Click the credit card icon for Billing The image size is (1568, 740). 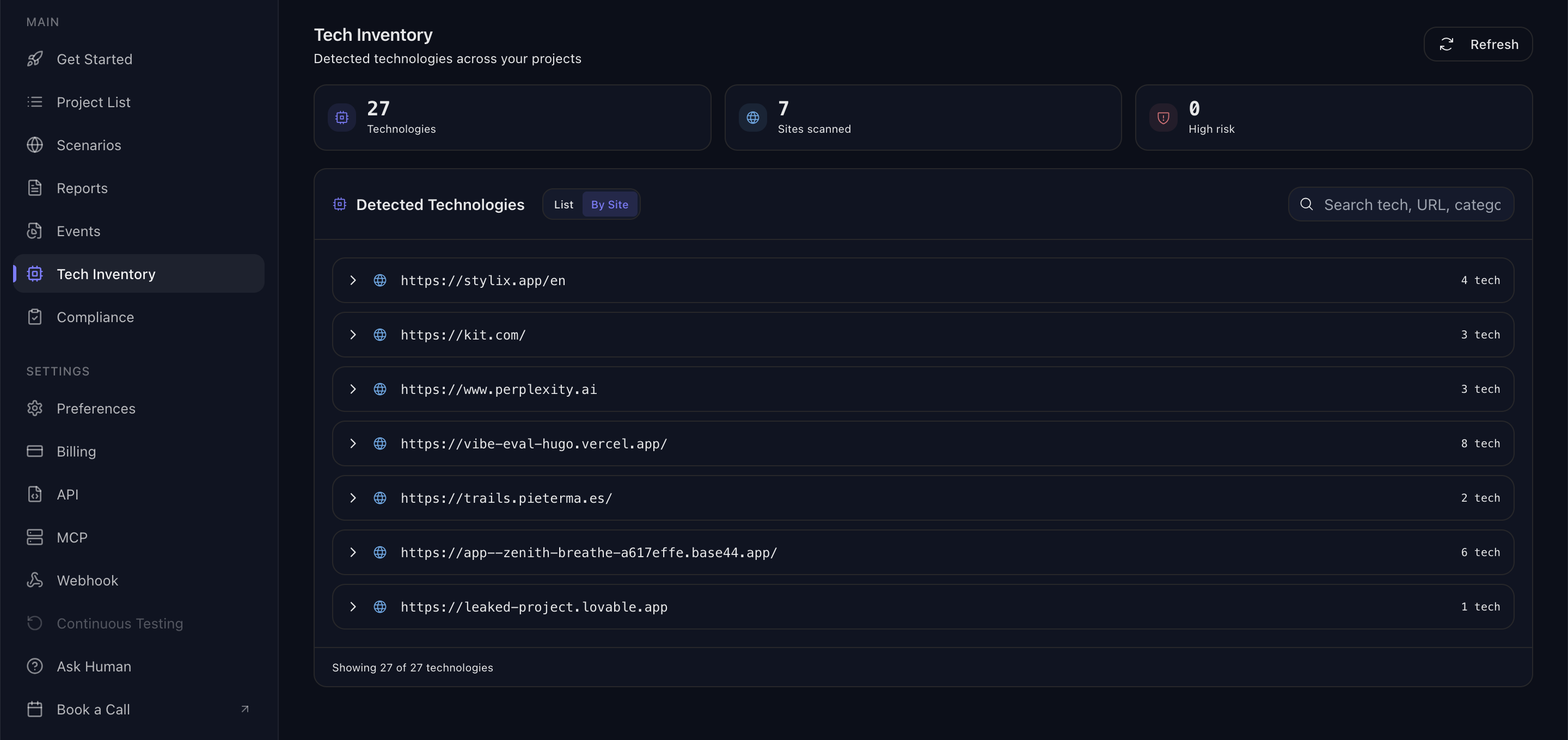click(35, 451)
